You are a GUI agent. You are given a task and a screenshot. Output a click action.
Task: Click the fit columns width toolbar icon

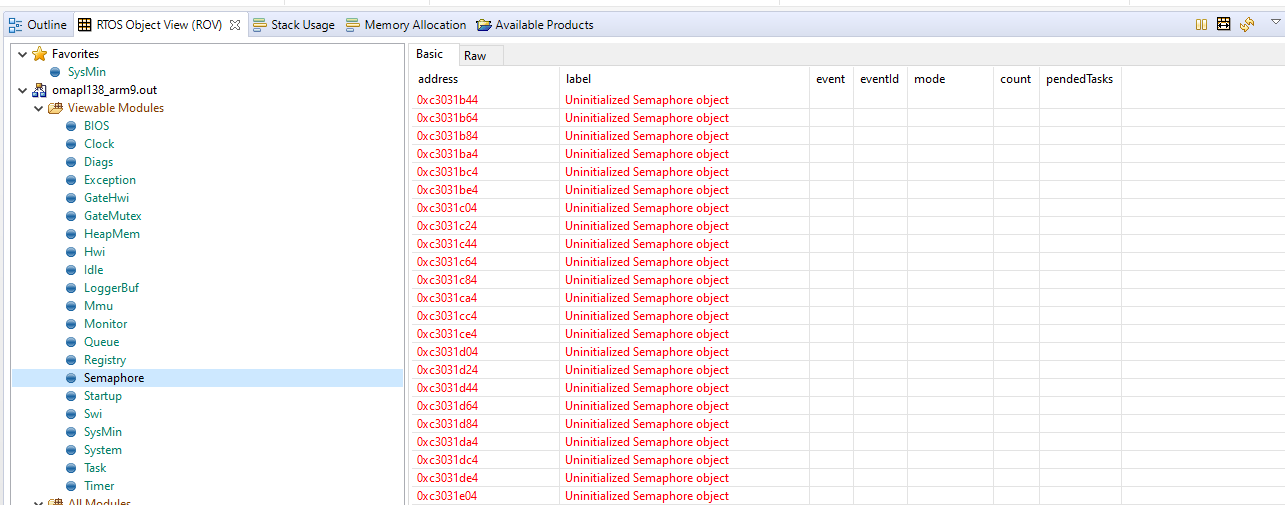point(1223,24)
